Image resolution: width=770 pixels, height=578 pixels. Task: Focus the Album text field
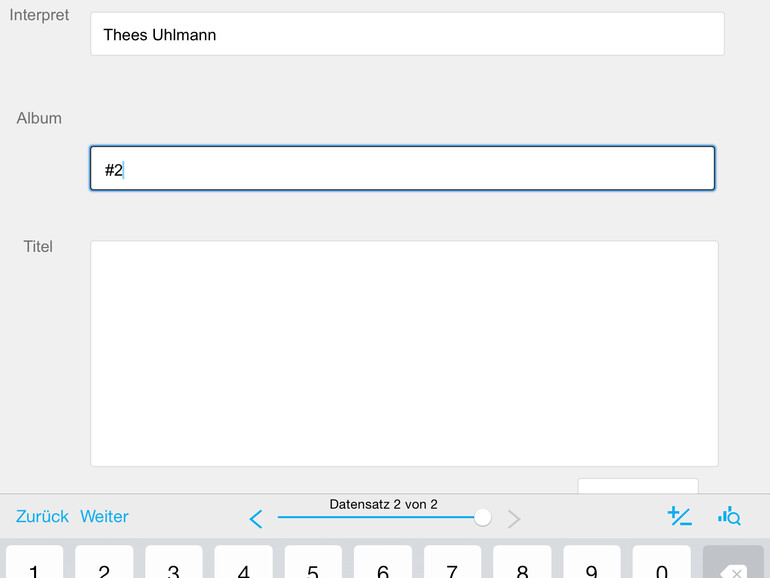tap(402, 169)
